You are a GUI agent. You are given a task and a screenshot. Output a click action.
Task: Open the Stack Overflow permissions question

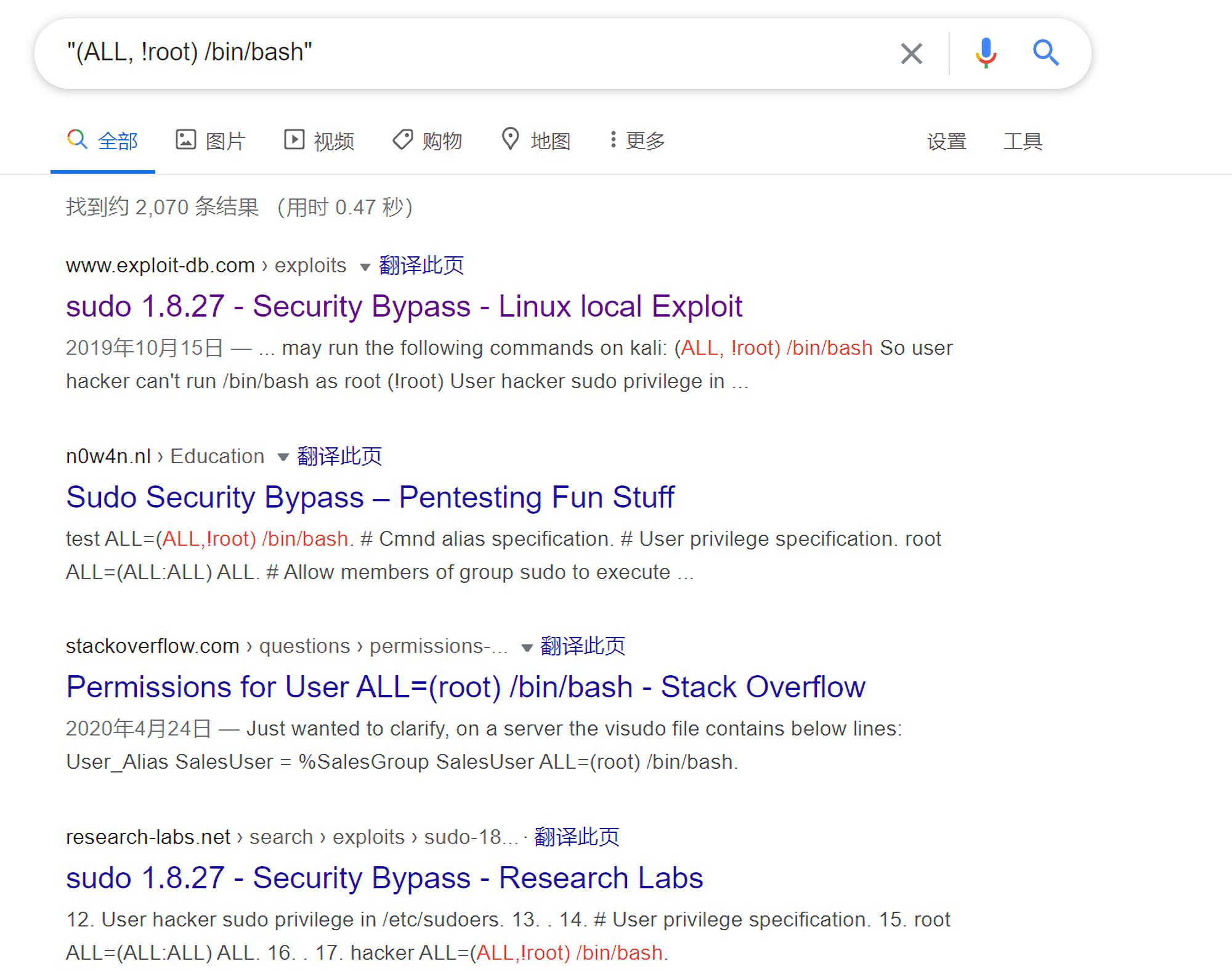(x=466, y=687)
